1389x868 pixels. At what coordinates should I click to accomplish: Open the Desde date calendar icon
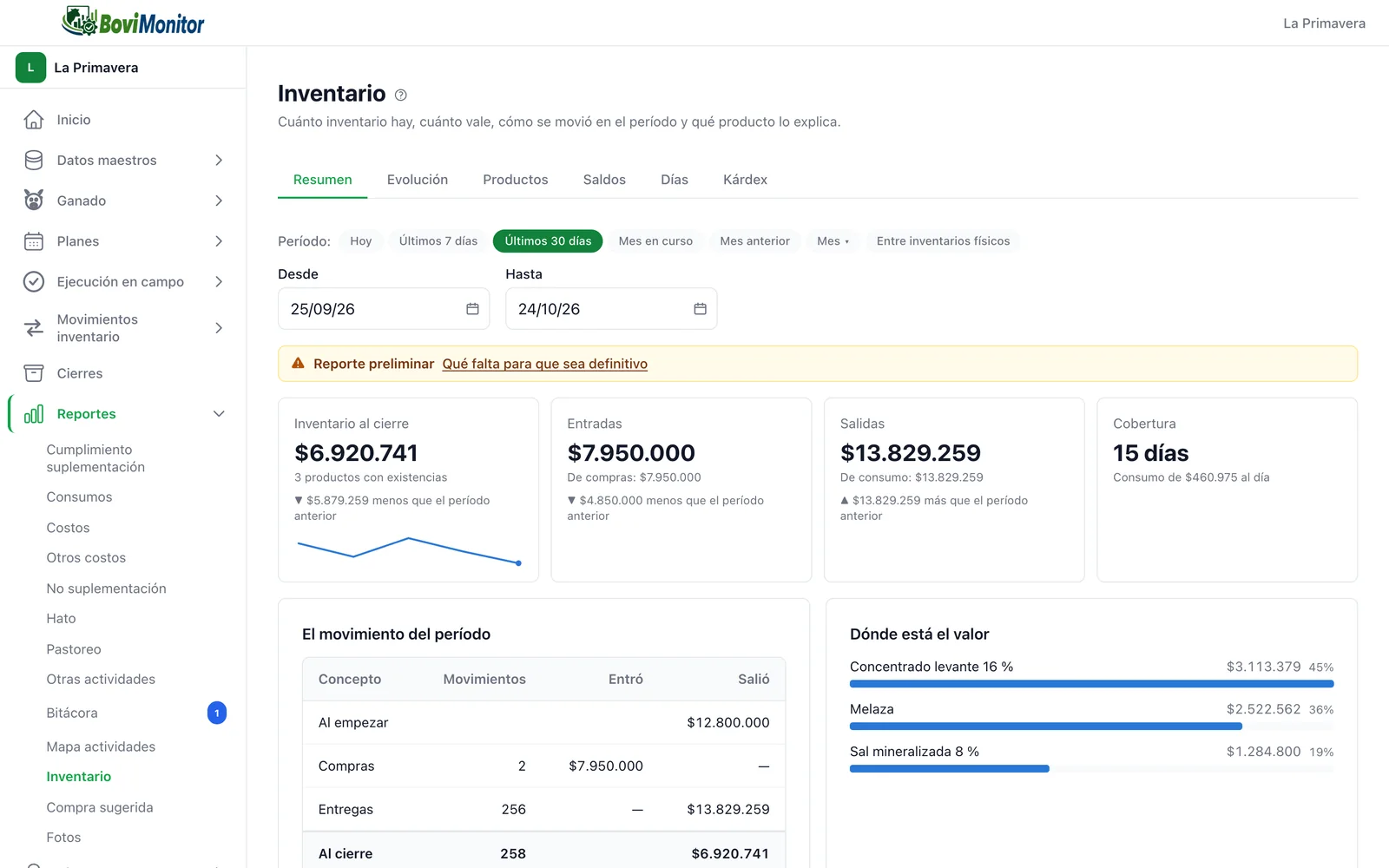click(x=472, y=309)
